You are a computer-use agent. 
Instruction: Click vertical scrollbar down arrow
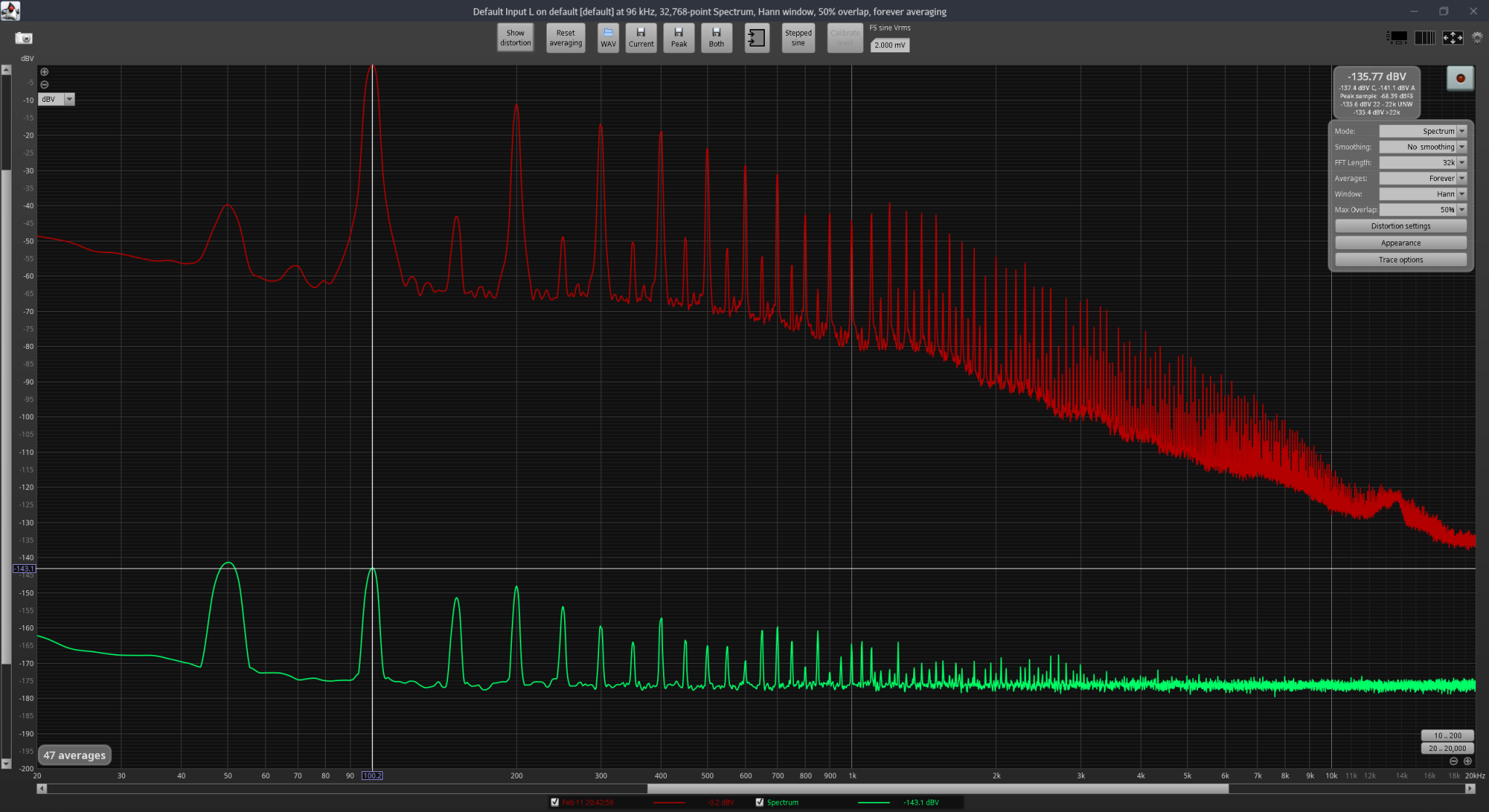[x=6, y=764]
